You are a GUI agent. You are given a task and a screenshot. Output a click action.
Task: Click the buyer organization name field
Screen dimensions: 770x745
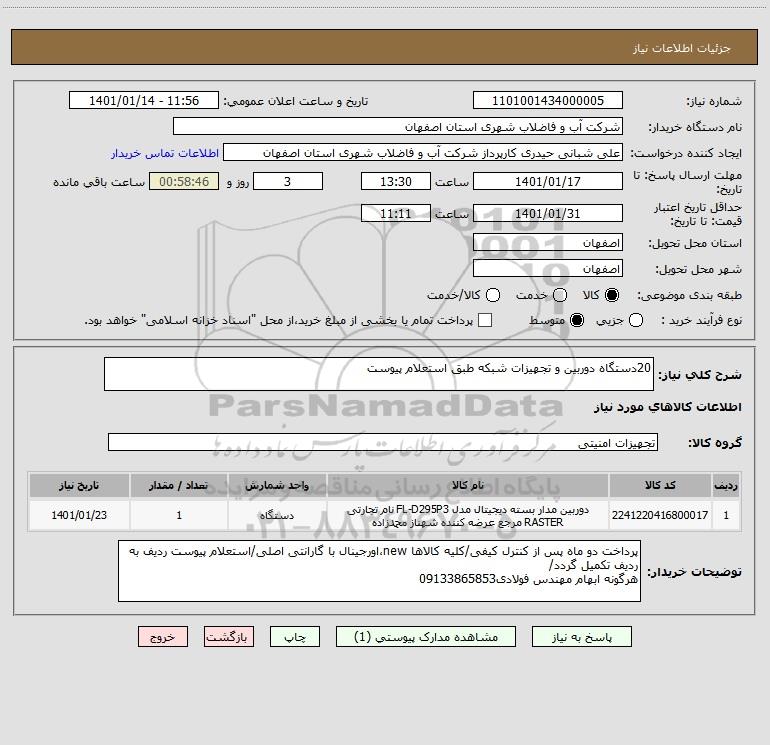398,127
